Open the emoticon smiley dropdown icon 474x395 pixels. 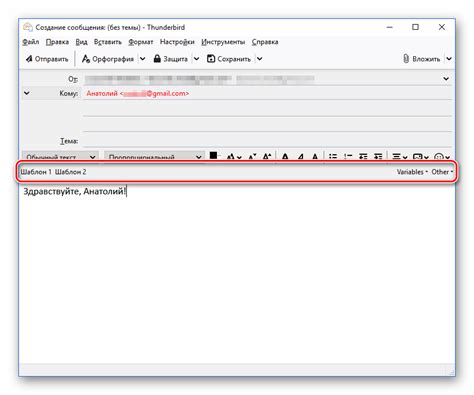point(442,156)
